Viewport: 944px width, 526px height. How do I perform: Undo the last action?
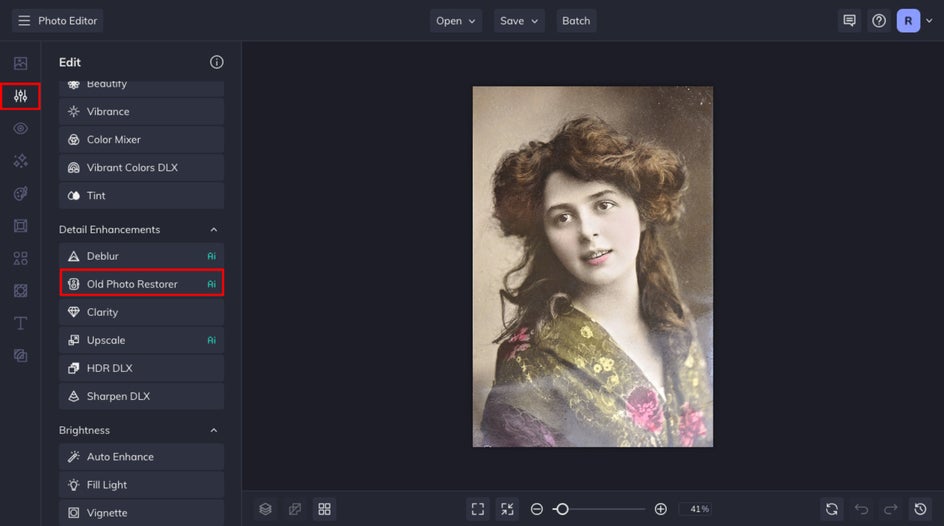(x=862, y=509)
